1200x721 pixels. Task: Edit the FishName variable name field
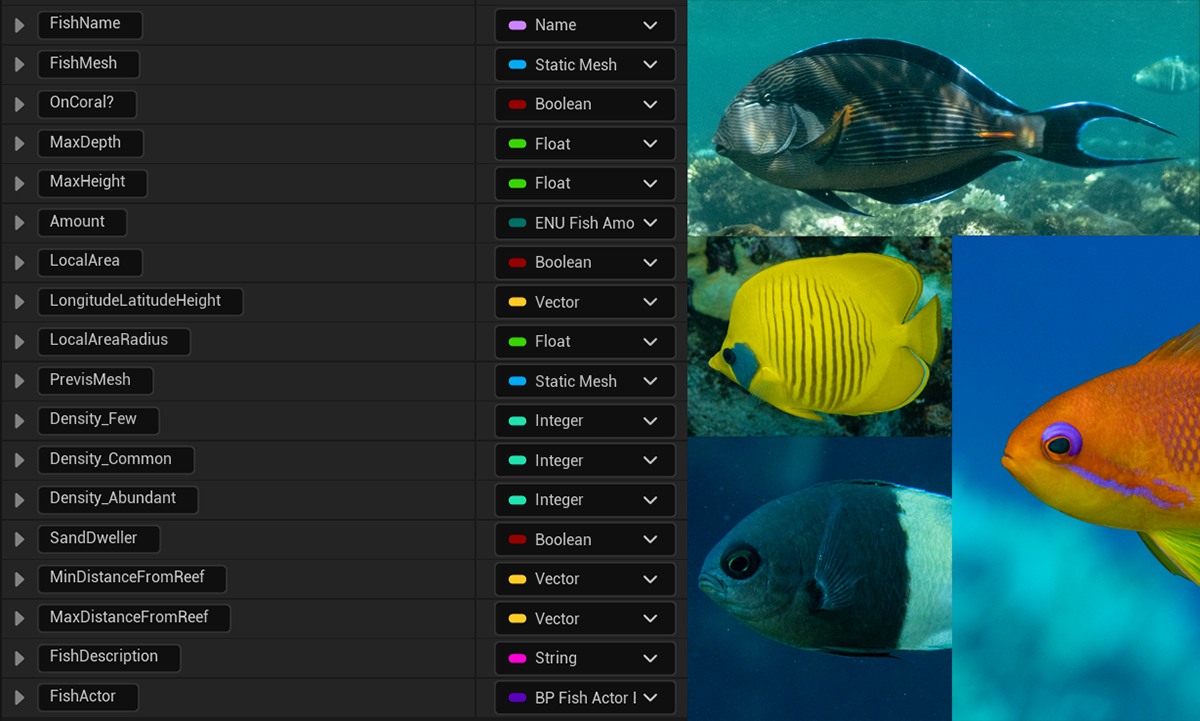click(x=90, y=24)
